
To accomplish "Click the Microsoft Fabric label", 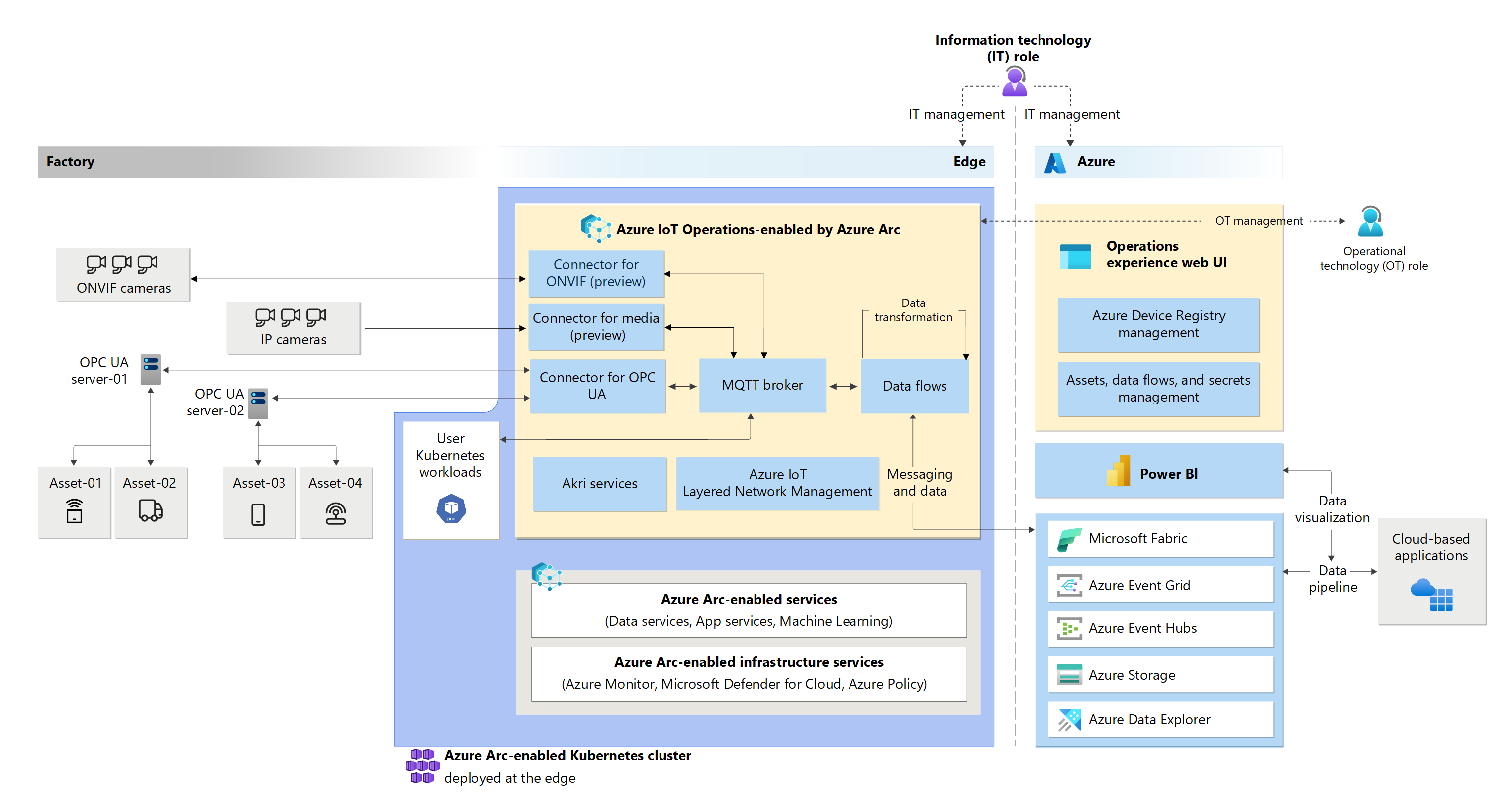I will point(1137,539).
